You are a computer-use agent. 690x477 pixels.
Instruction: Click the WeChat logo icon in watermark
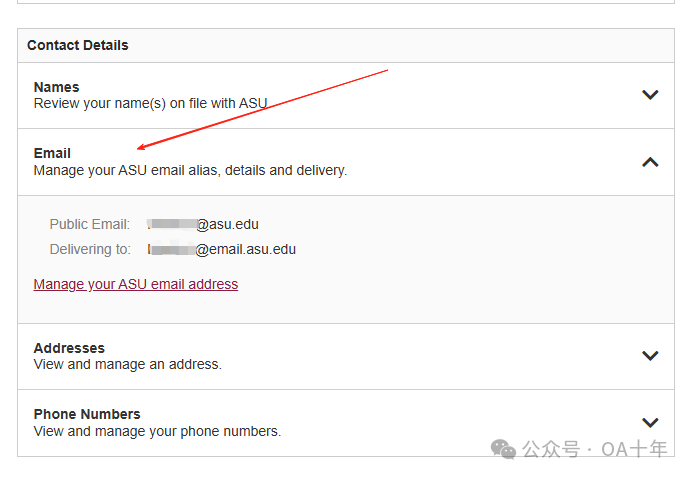503,449
